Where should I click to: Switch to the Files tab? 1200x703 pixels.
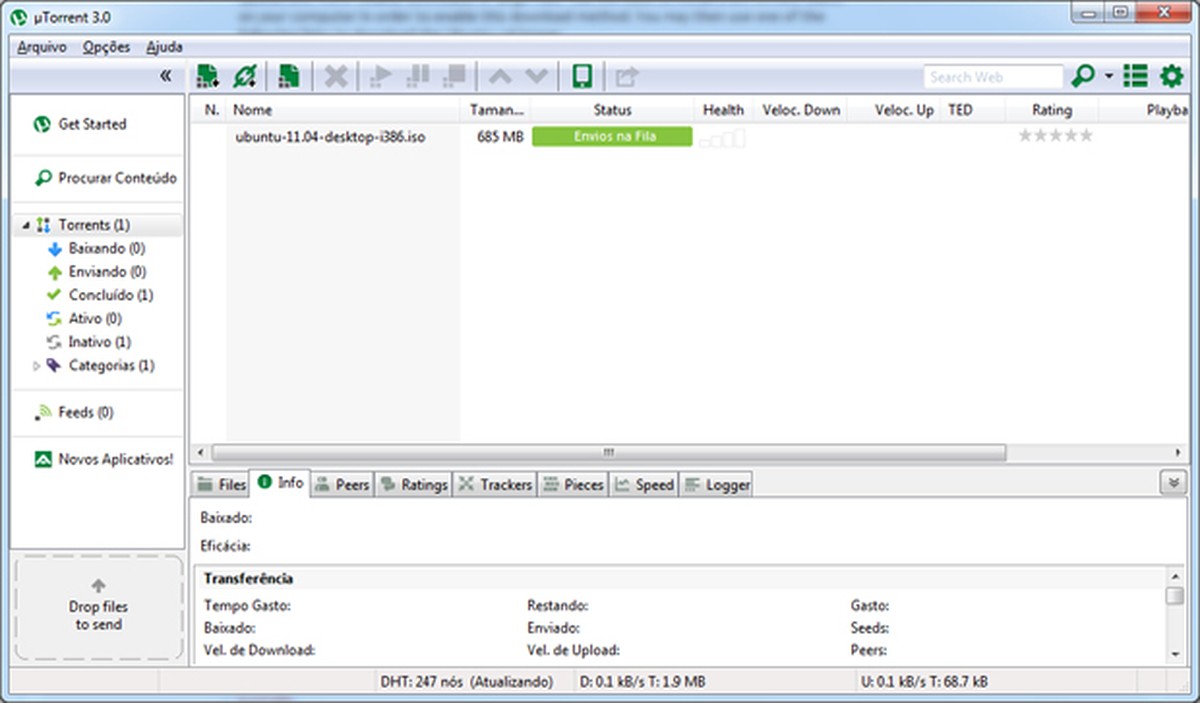pos(221,485)
